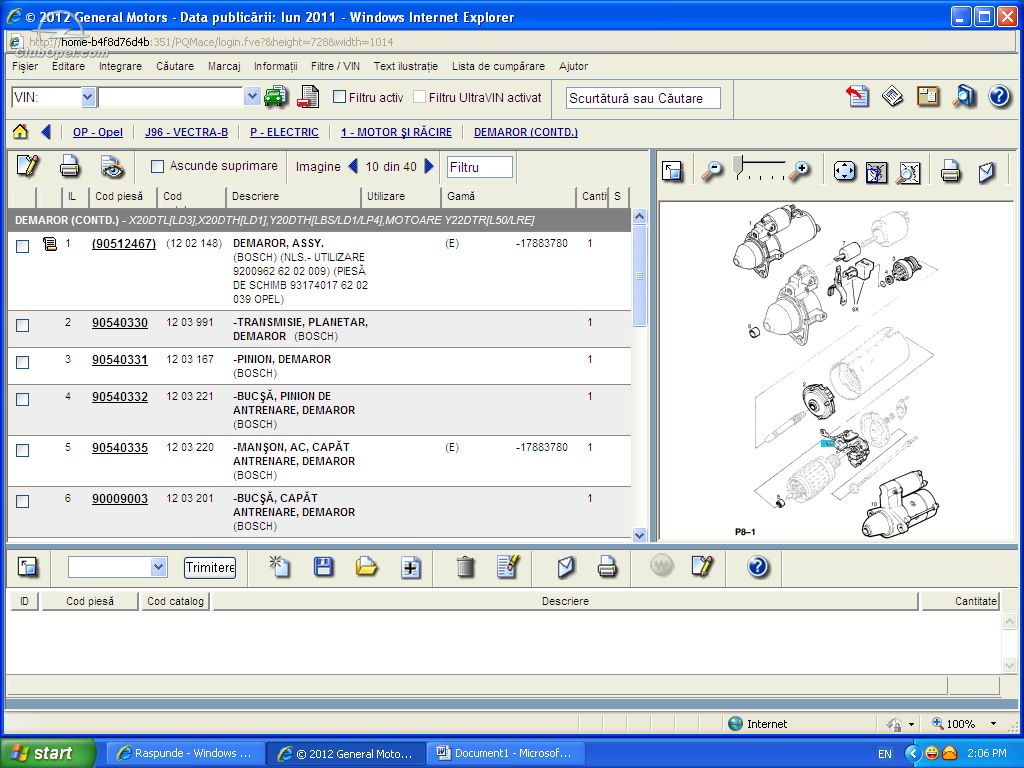Viewport: 1024px width, 768px height.
Task: Go to the previous image arrow
Action: (x=353, y=166)
